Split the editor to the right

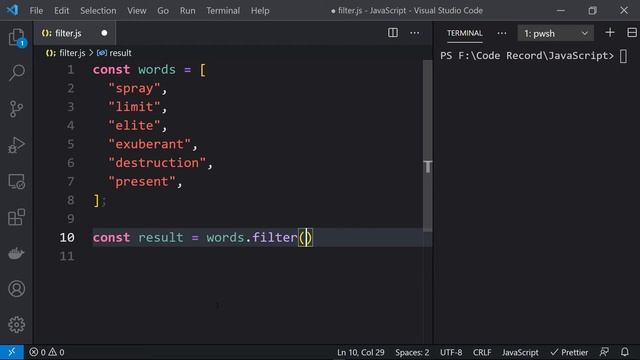point(393,33)
